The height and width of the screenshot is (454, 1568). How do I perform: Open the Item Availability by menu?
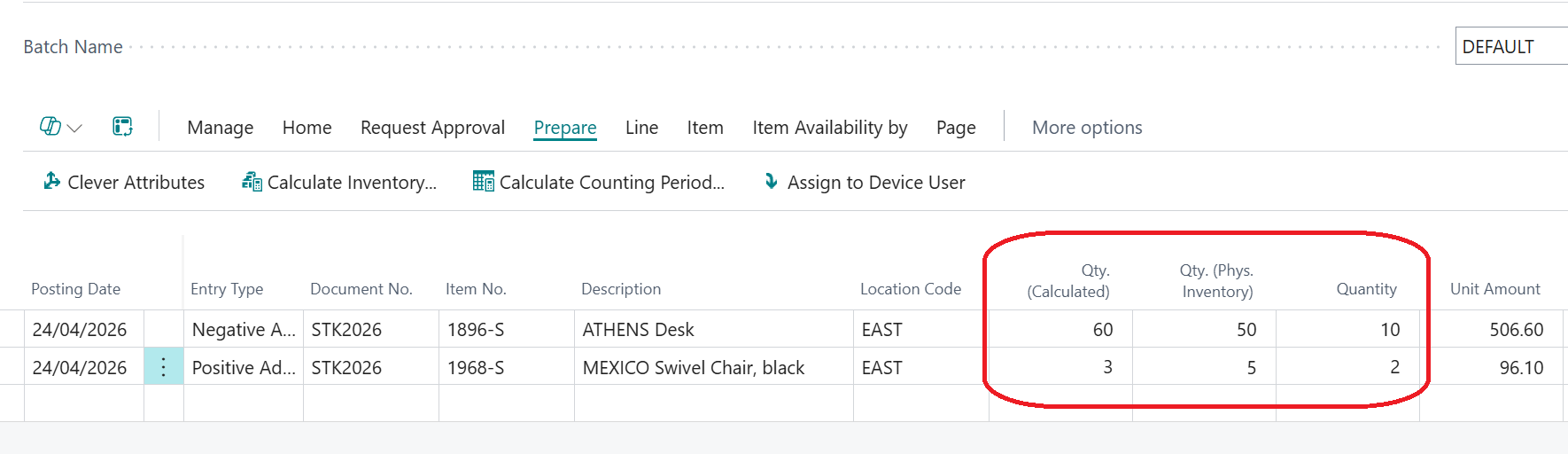click(830, 128)
